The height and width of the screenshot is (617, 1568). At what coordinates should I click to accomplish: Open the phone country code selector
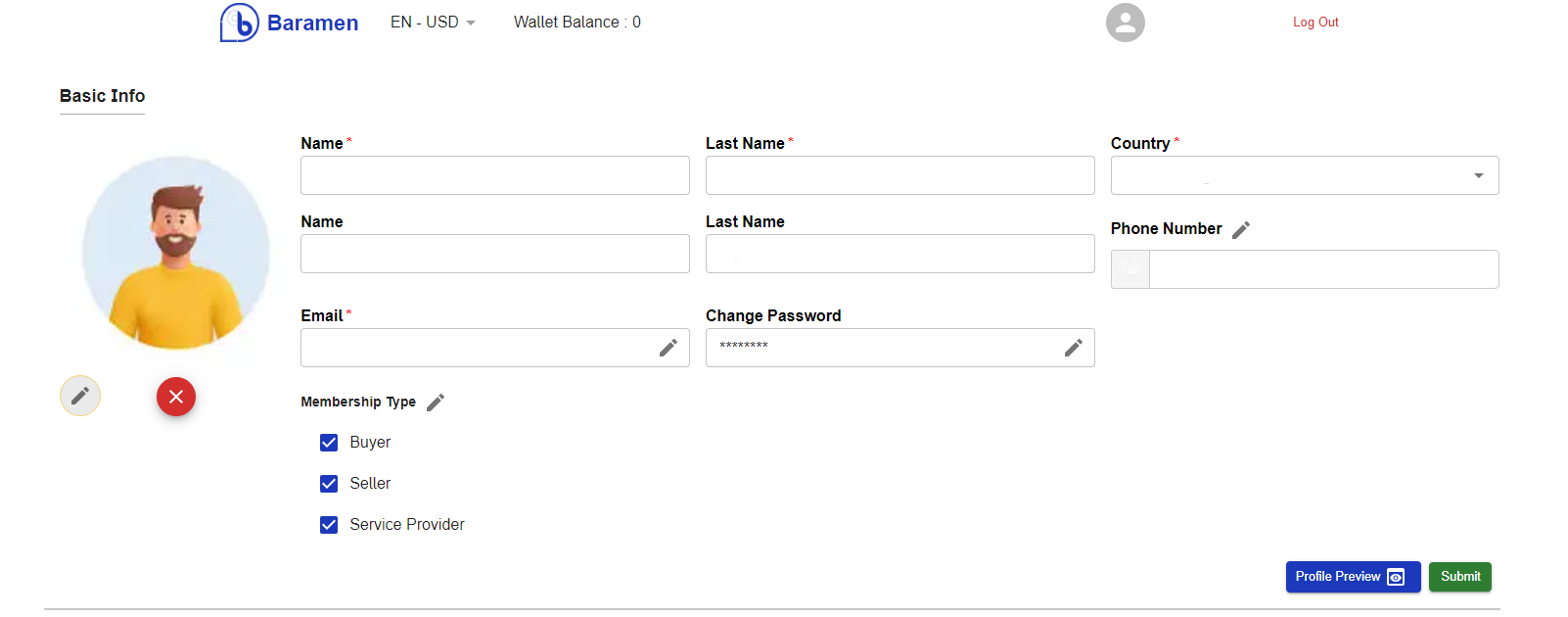(x=1130, y=268)
